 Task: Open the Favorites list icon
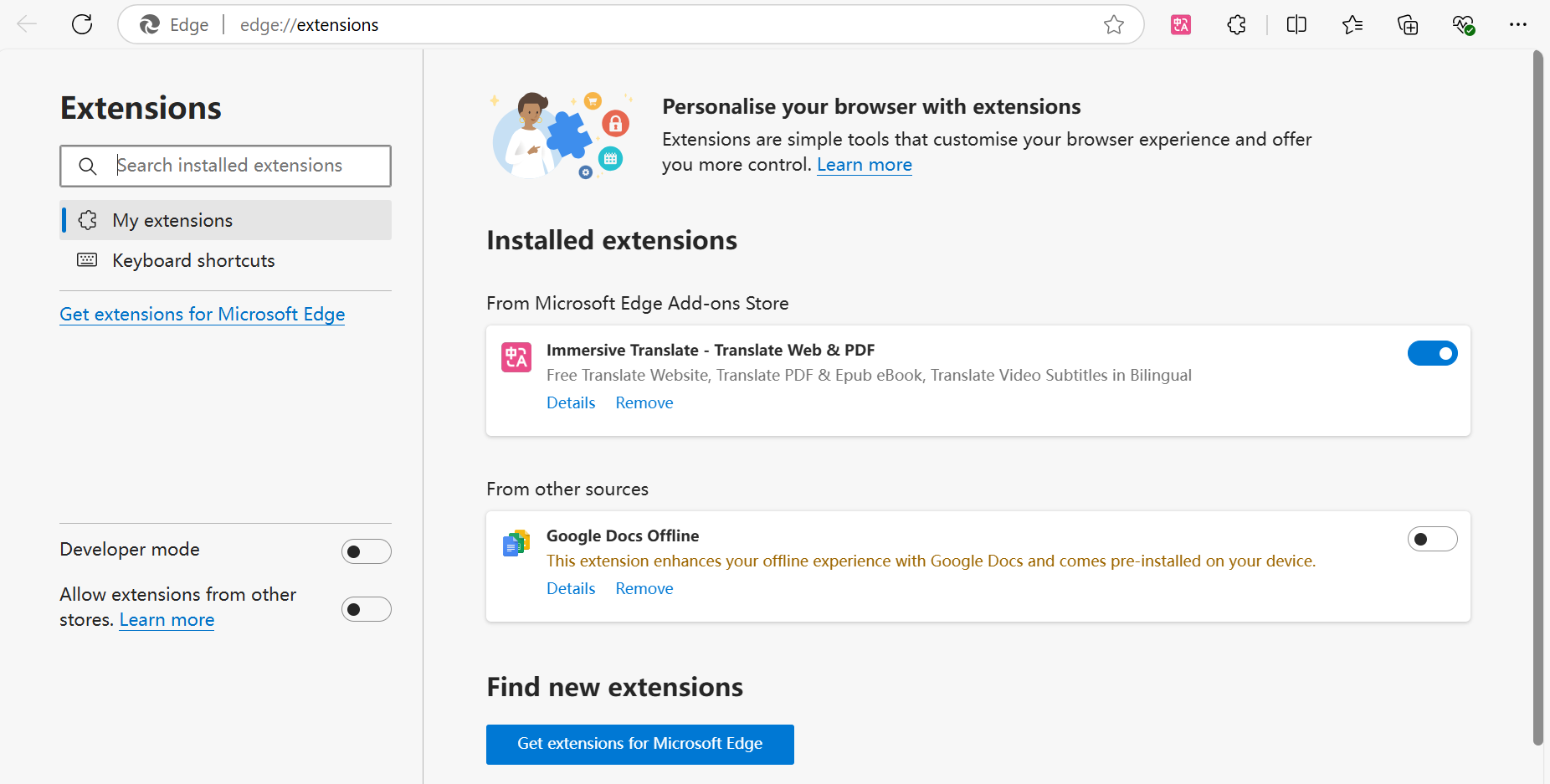pyautogui.click(x=1352, y=24)
